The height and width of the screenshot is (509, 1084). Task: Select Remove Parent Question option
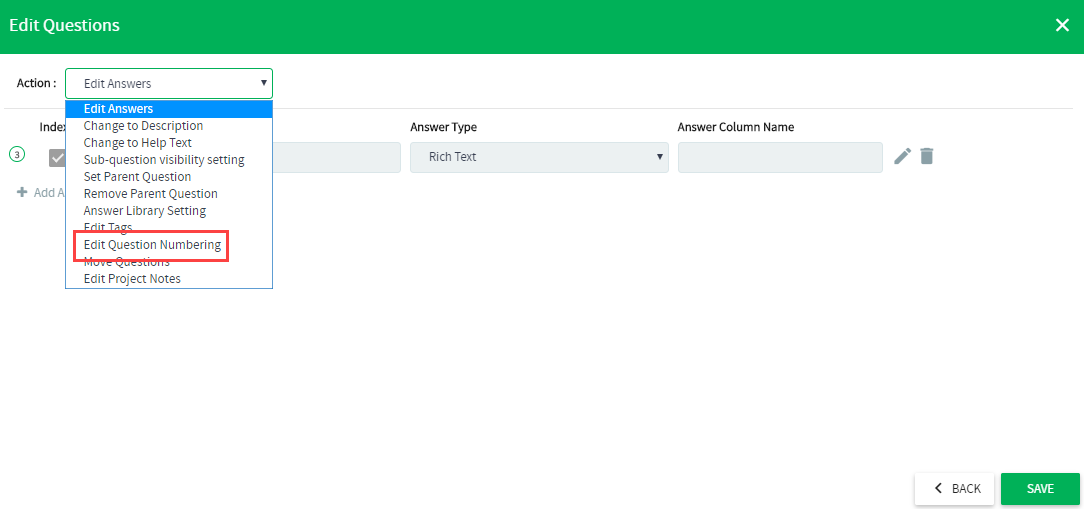[x=169, y=194]
